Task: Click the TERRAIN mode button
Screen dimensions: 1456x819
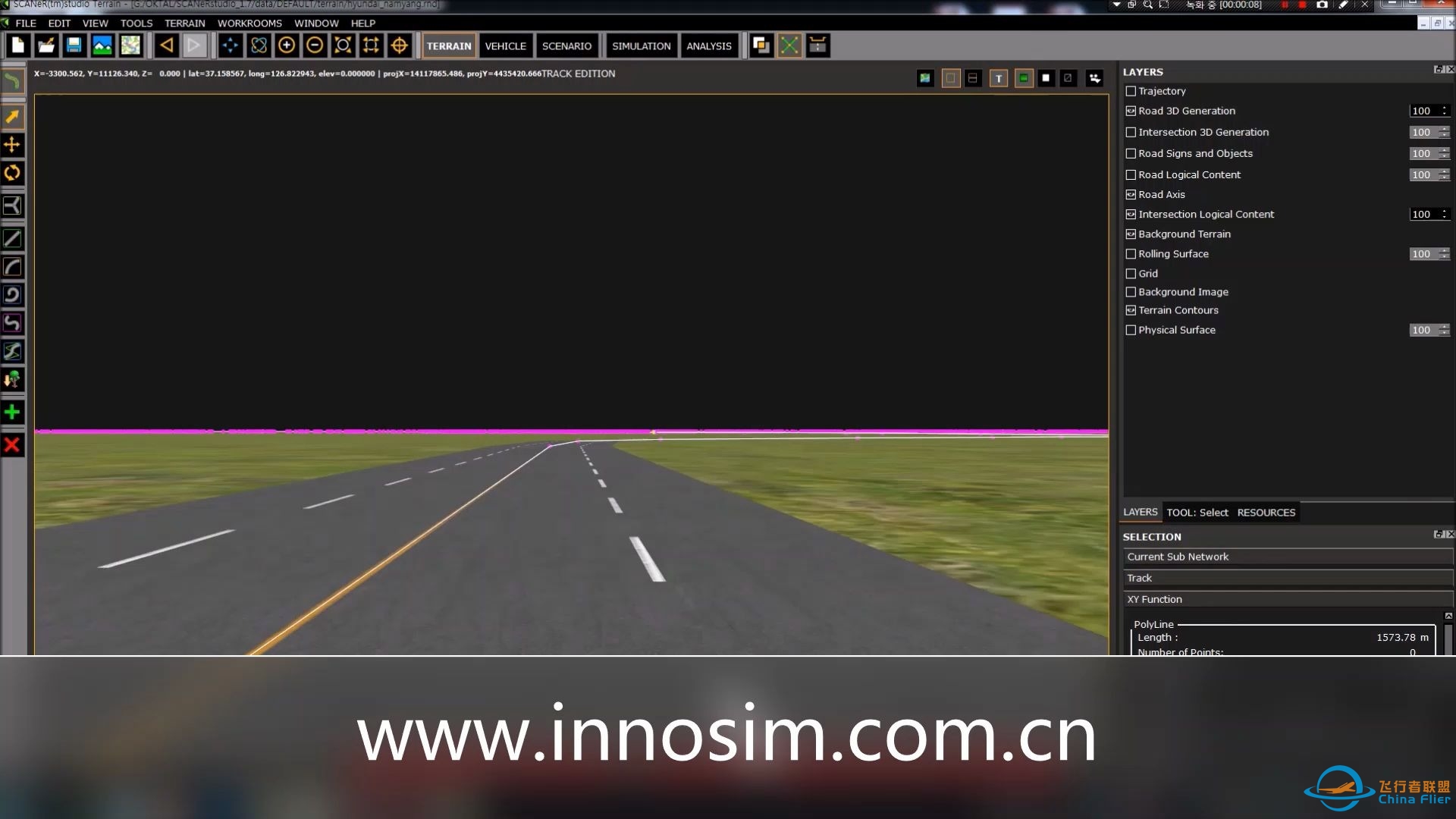Action: tap(449, 45)
